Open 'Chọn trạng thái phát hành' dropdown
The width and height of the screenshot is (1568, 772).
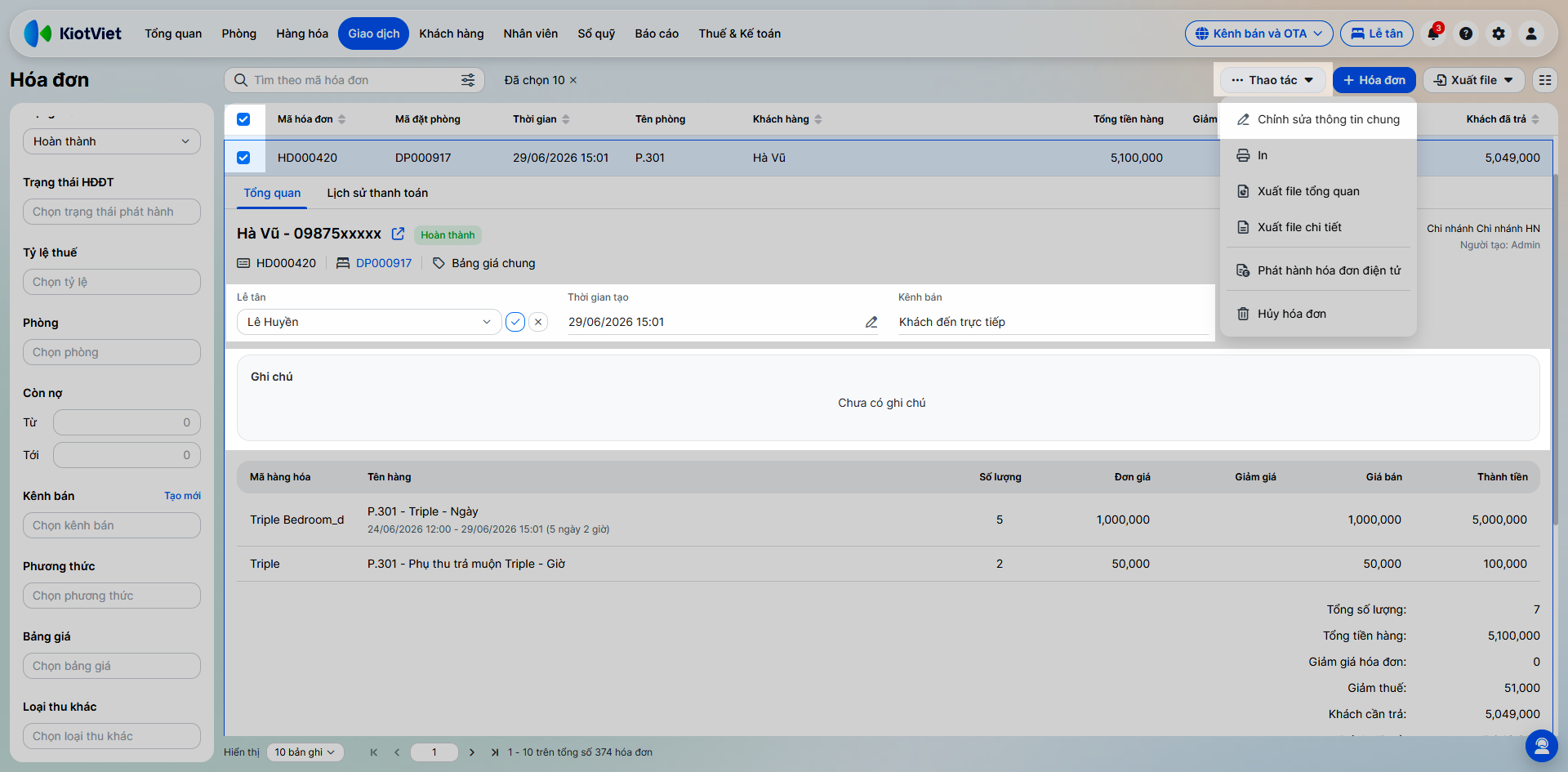112,212
